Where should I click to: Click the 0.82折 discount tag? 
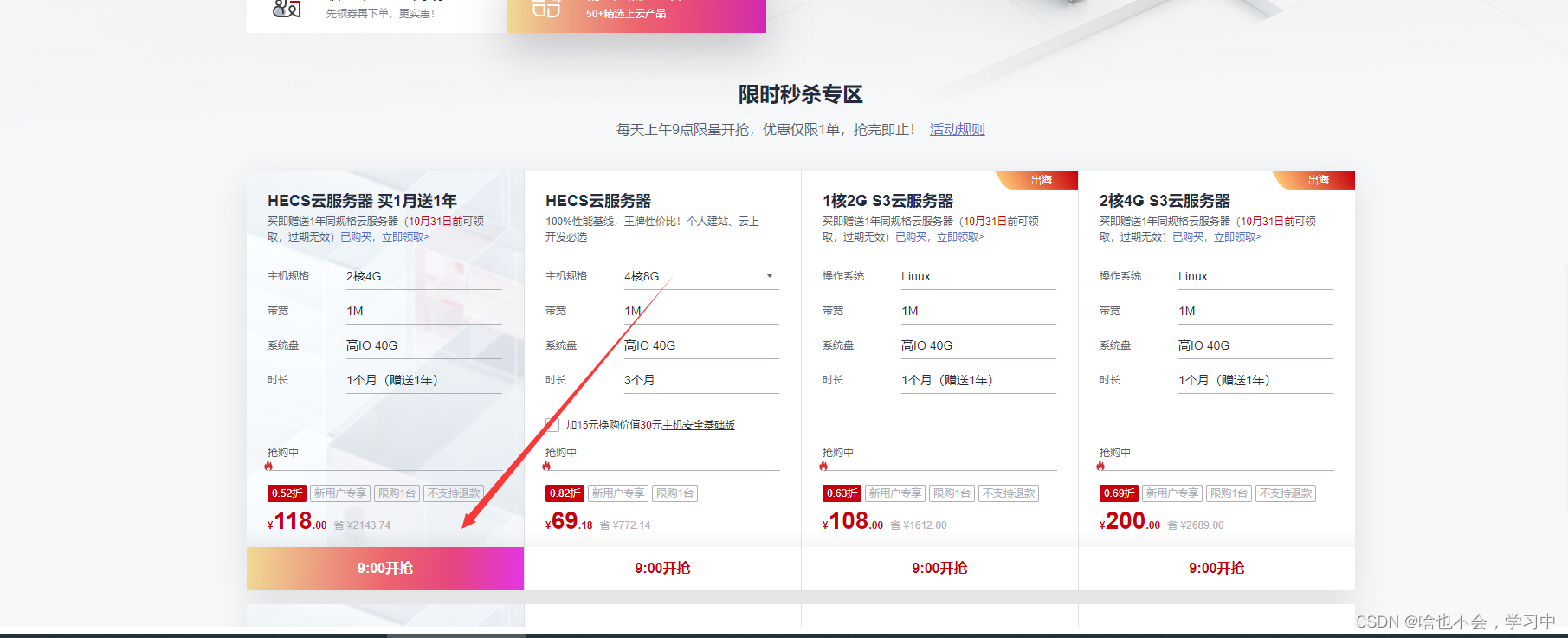(565, 493)
